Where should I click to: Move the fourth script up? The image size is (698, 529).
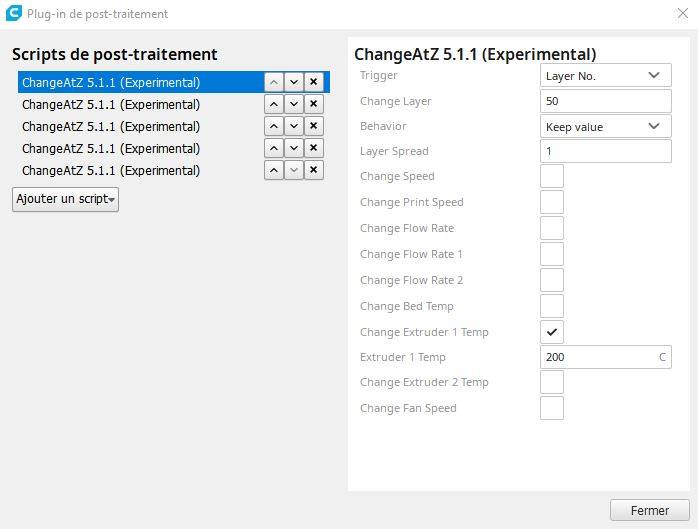(274, 148)
